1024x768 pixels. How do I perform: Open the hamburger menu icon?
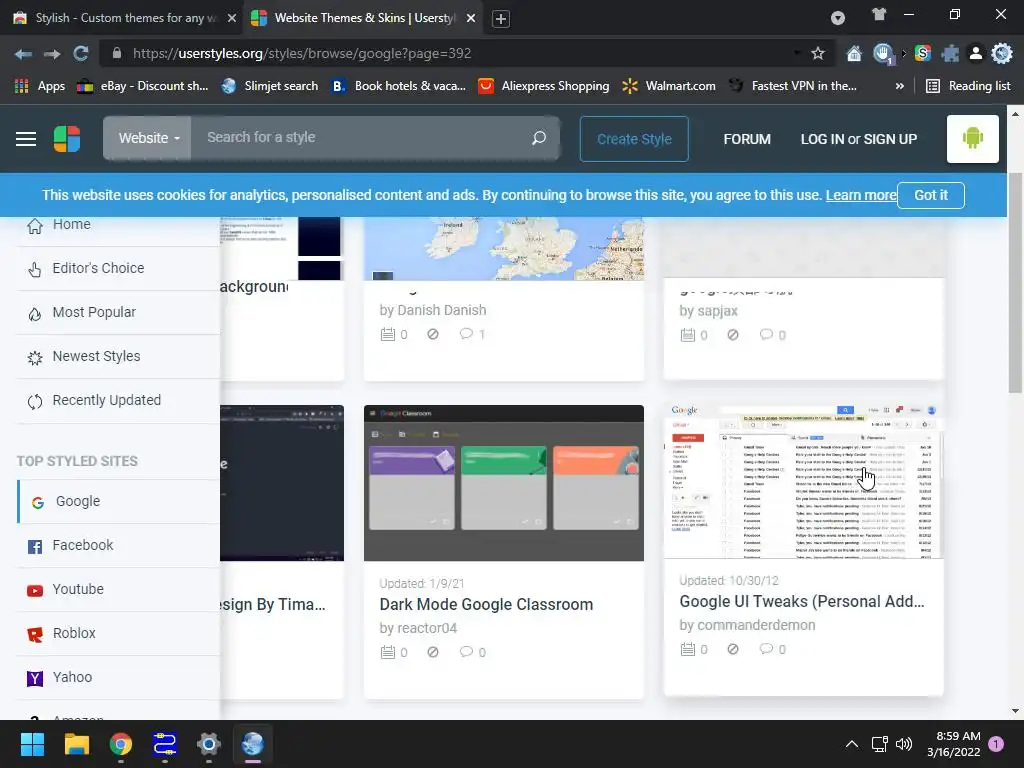pyautogui.click(x=26, y=138)
